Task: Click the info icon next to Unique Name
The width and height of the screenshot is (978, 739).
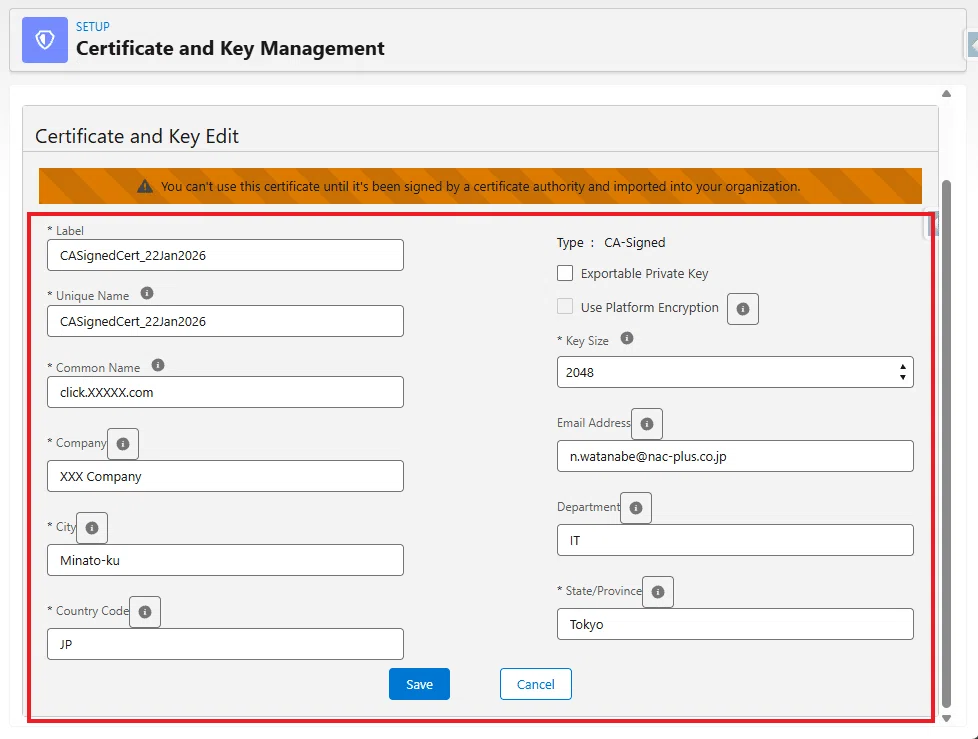Action: pyautogui.click(x=147, y=293)
